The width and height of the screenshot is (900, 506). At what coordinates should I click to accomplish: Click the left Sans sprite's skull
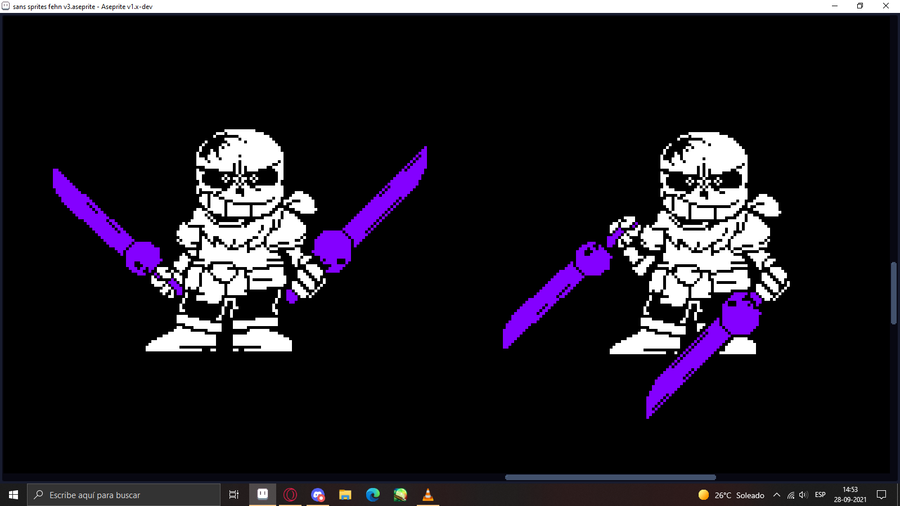pyautogui.click(x=240, y=173)
